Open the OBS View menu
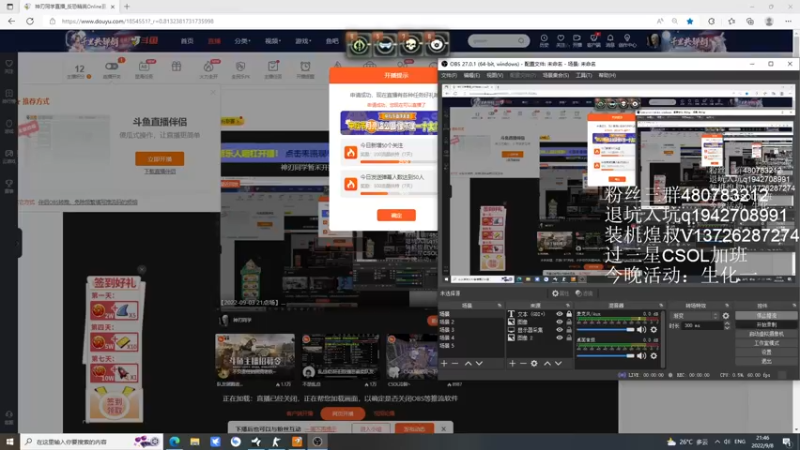The image size is (800, 450). (x=494, y=75)
